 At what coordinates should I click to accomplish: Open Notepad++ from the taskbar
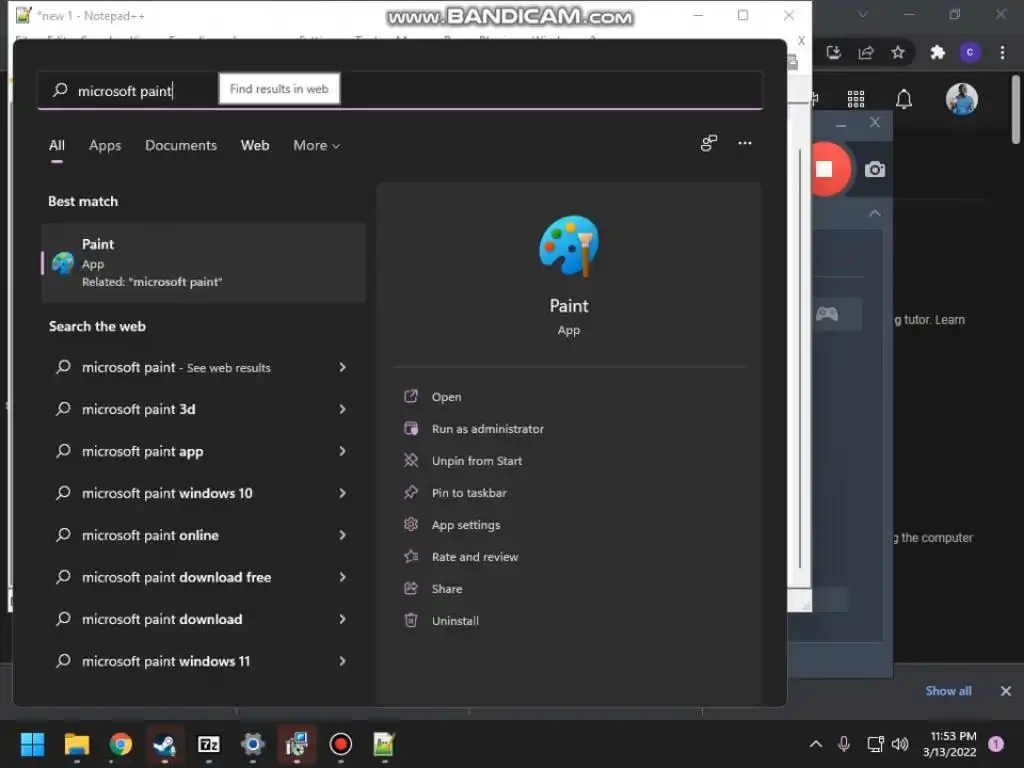pos(384,744)
